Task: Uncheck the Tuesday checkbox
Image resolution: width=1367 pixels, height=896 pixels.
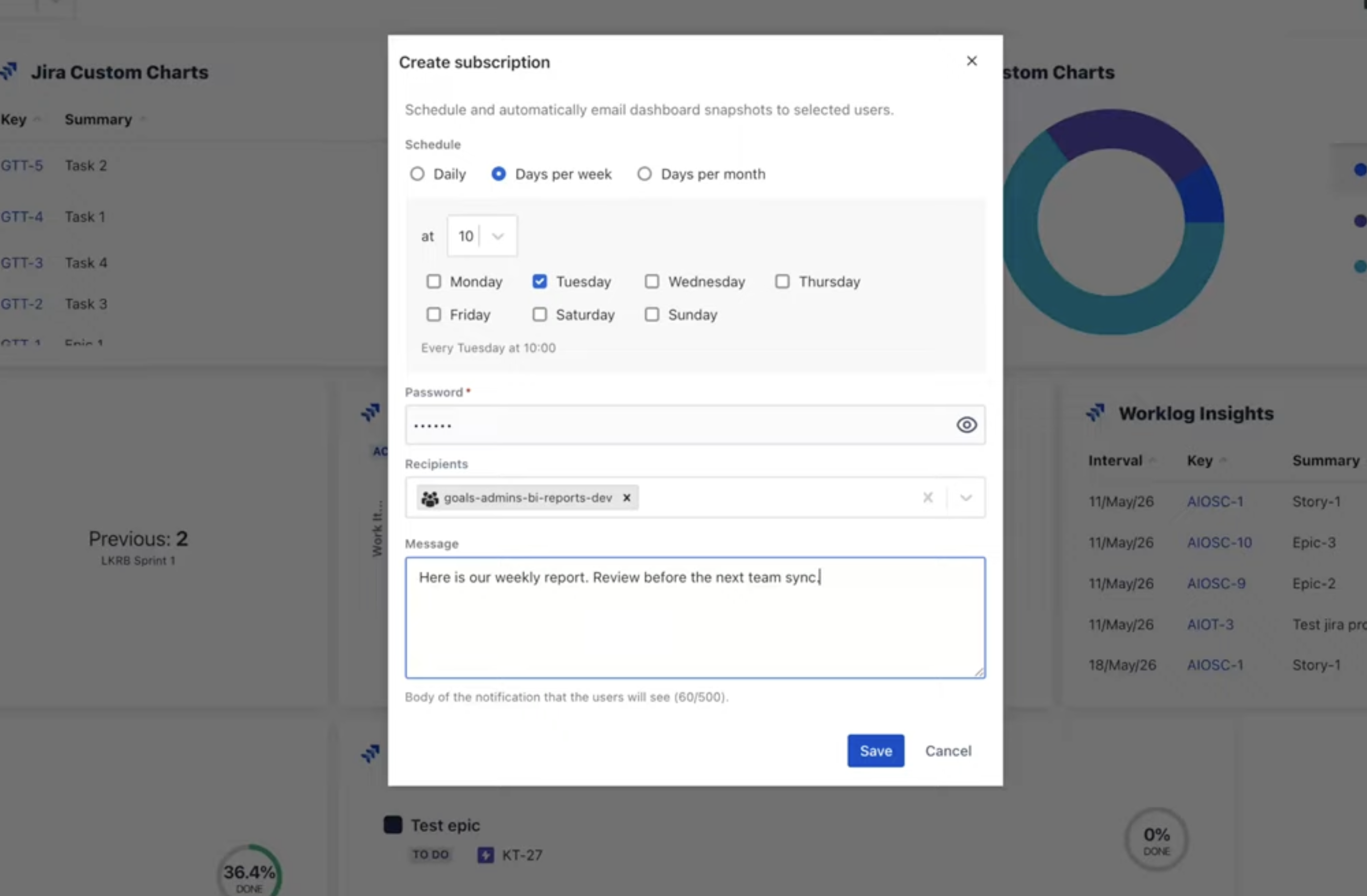Action: [539, 281]
